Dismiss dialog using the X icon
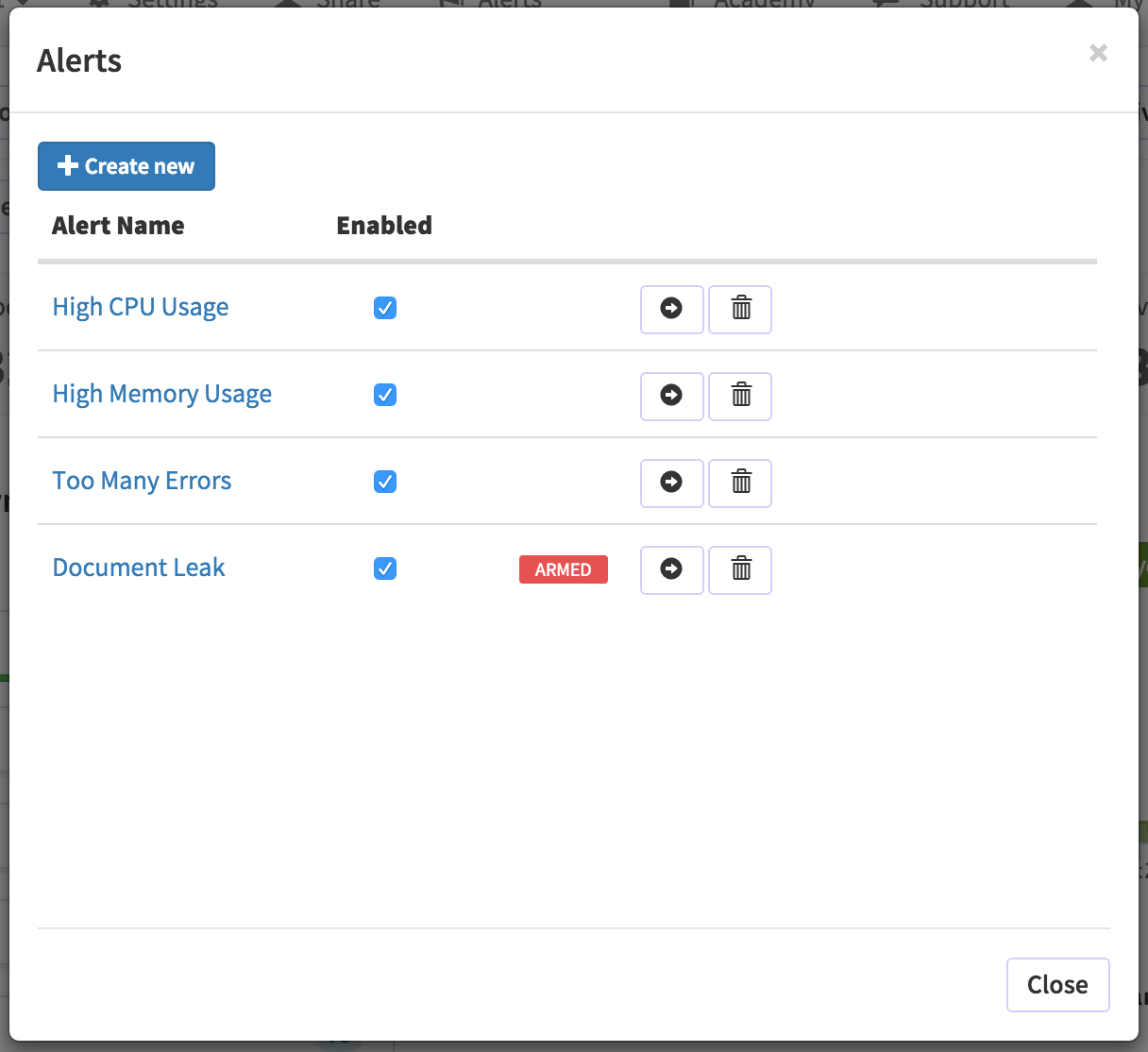This screenshot has width=1148, height=1052. [x=1098, y=53]
